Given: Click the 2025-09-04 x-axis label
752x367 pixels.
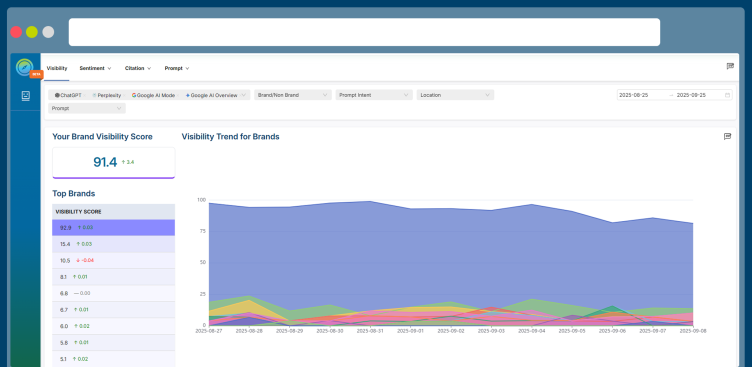Looking at the screenshot, I should click(532, 331).
